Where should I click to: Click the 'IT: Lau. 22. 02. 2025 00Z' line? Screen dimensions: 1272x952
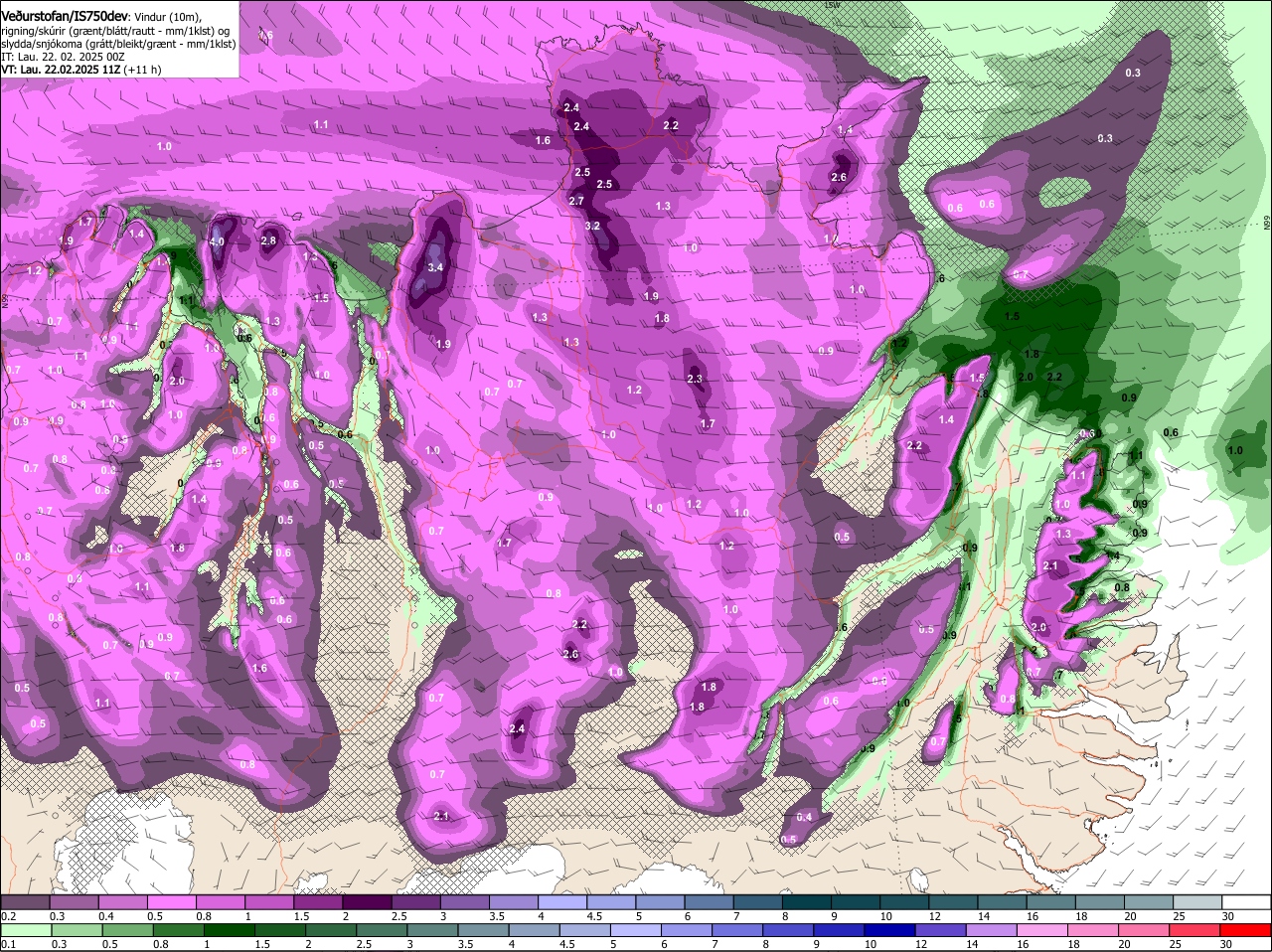(x=63, y=57)
